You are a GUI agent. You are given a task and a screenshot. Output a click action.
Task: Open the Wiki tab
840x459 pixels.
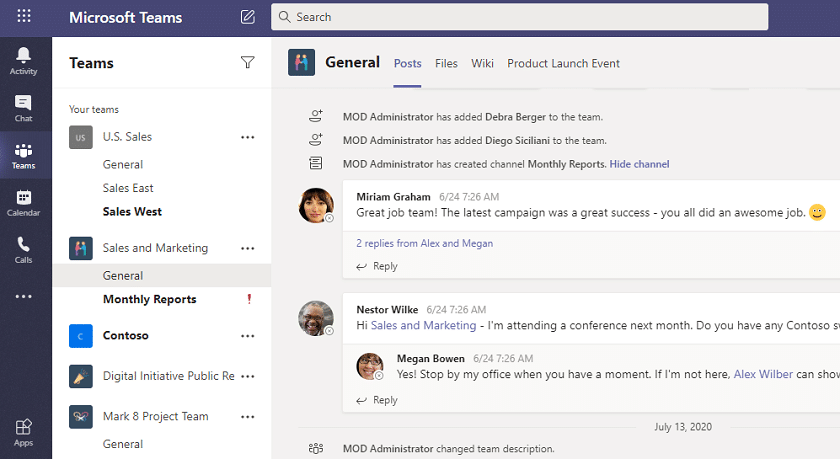coord(482,63)
